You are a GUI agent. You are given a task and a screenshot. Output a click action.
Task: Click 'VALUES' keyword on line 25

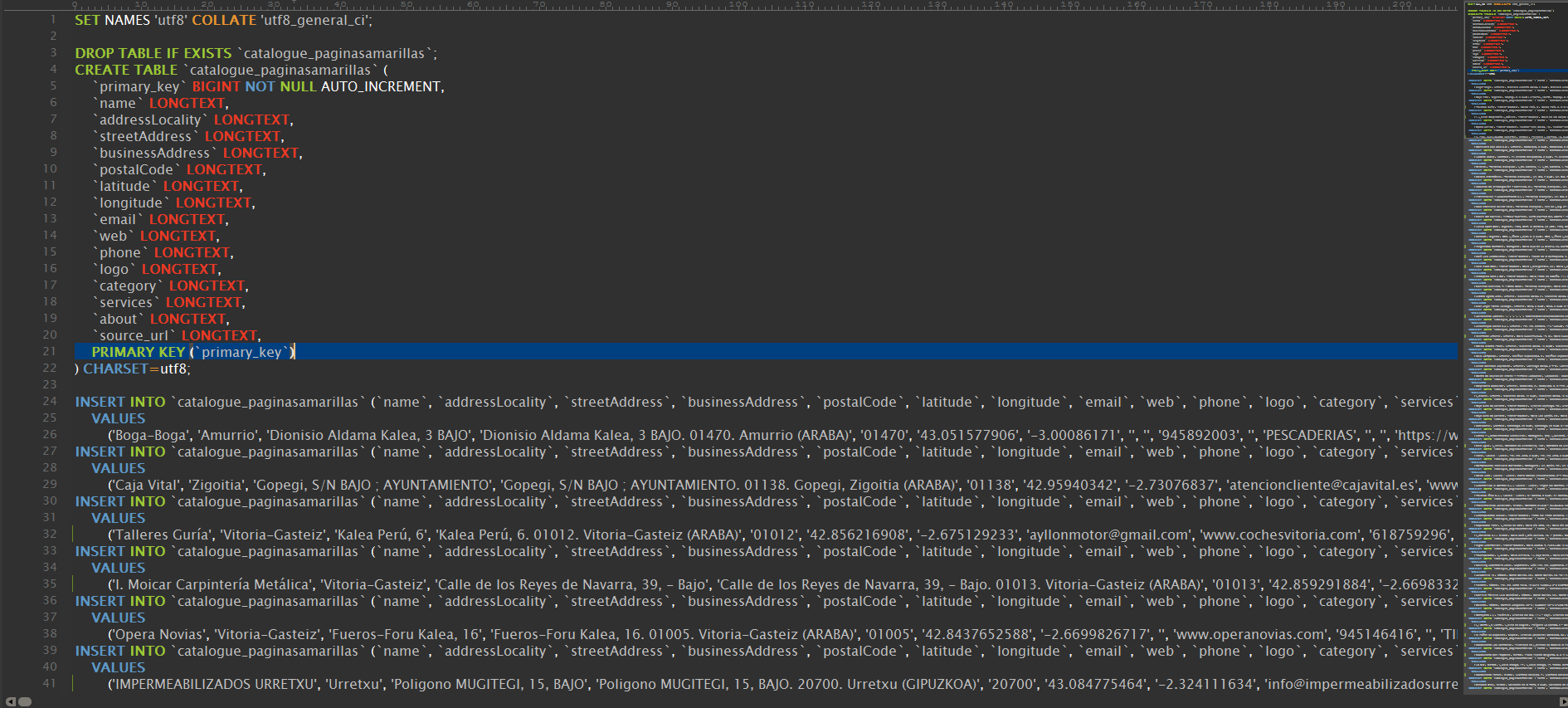pyautogui.click(x=118, y=418)
